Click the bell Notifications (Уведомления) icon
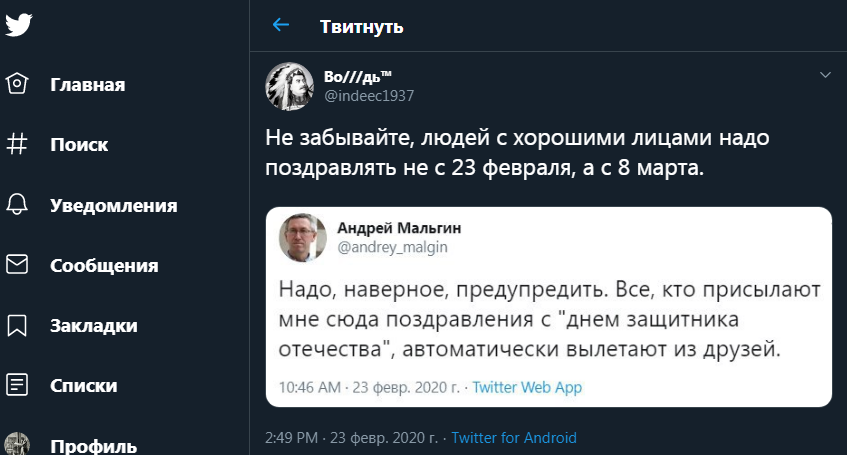Viewport: 847px width, 455px height. pos(17,205)
